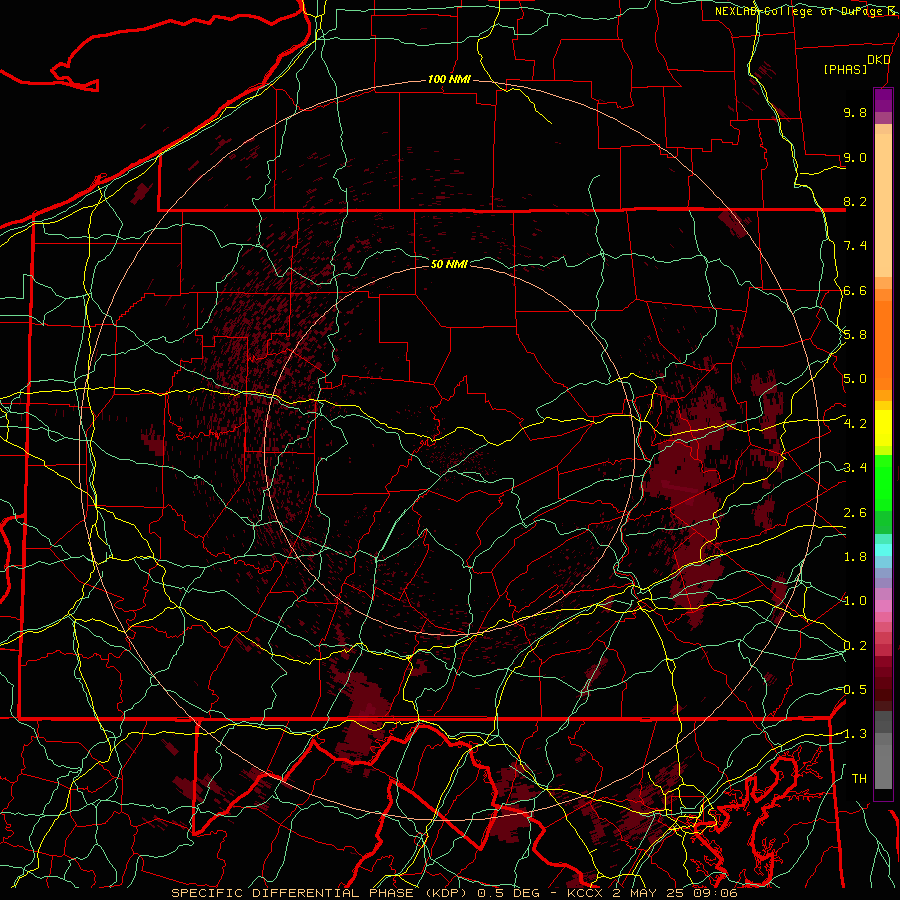Click the 2 MAY 25 09:06 timestamp

click(x=675, y=893)
